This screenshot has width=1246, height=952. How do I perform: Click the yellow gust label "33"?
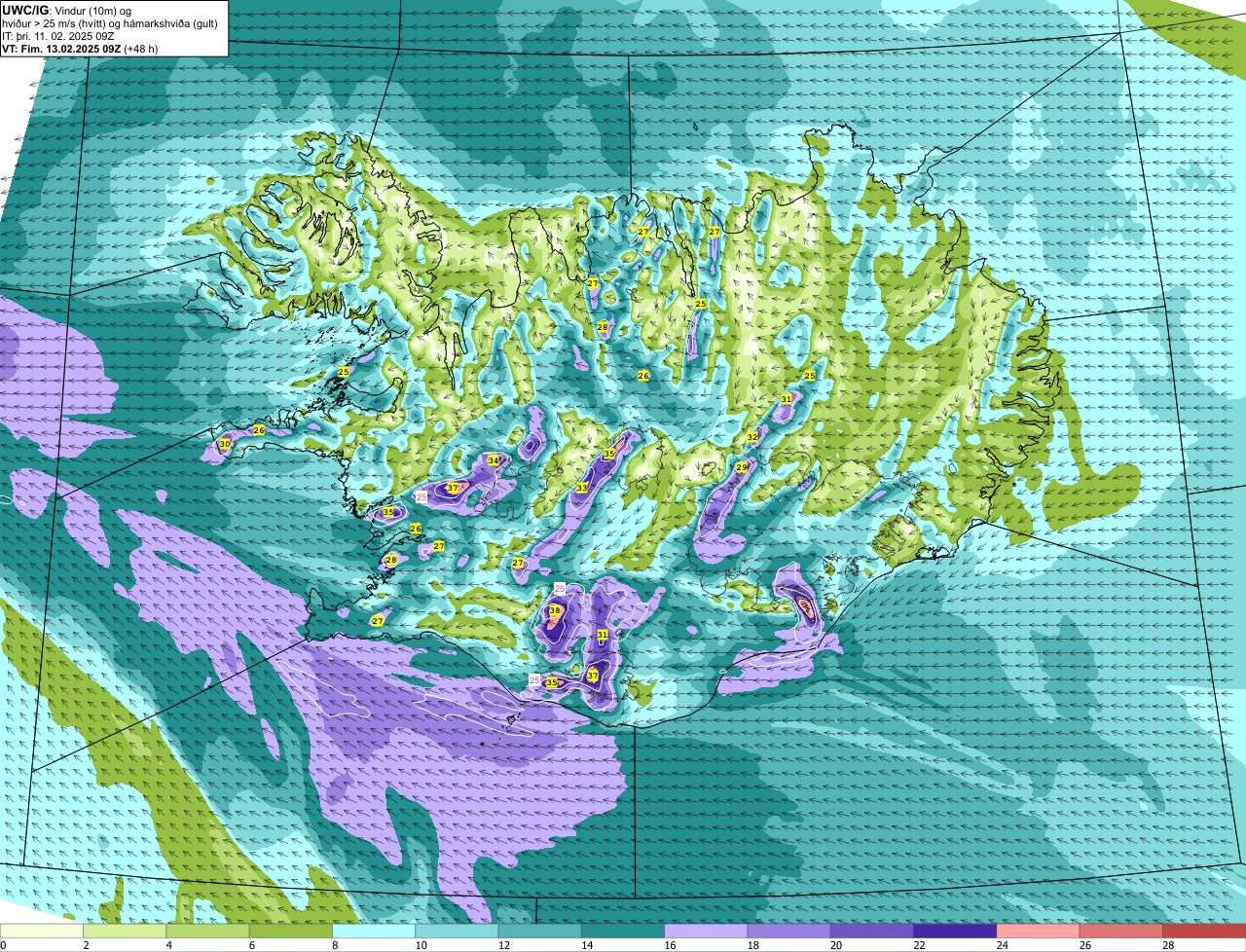[x=582, y=488]
